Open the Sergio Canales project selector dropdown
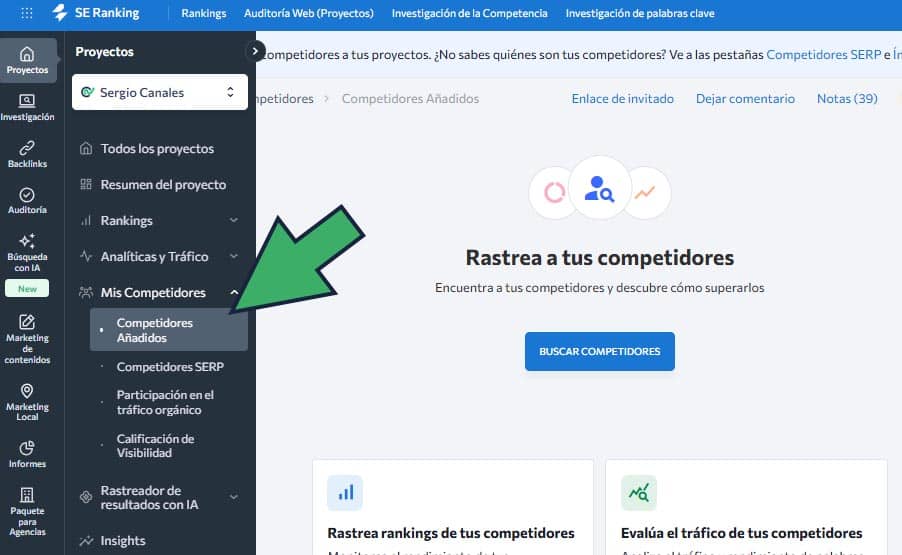 coord(160,93)
